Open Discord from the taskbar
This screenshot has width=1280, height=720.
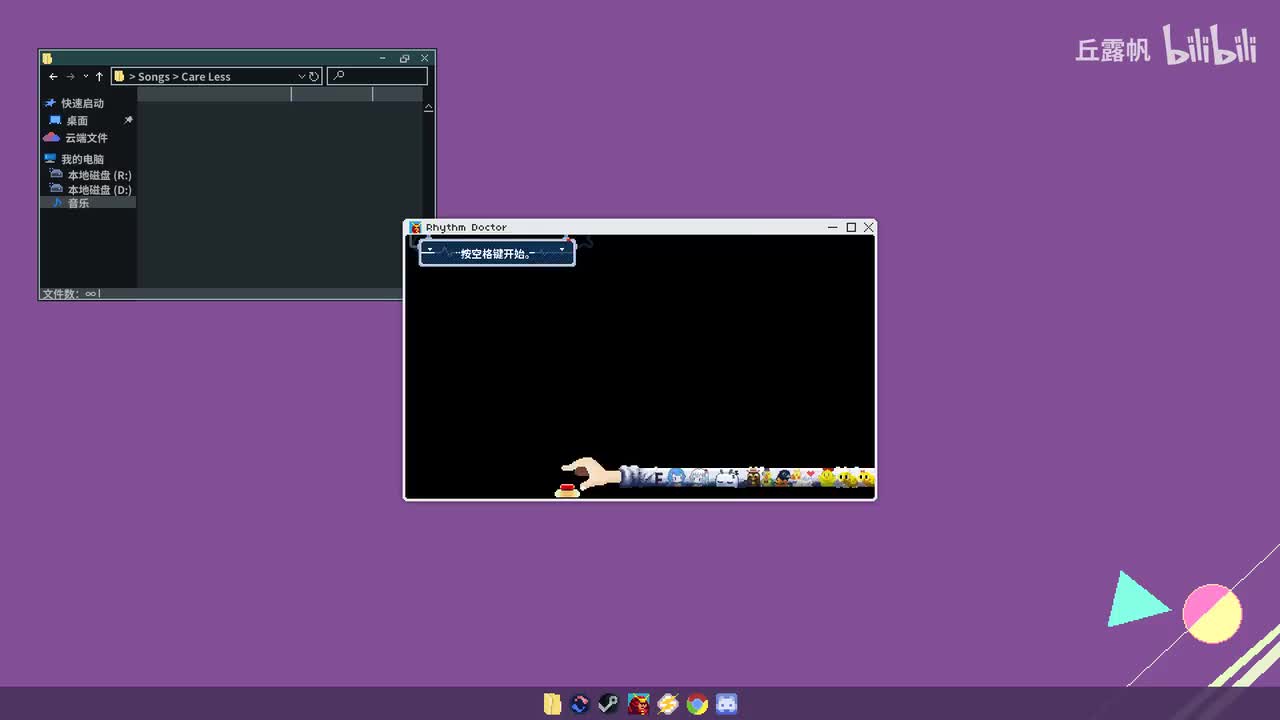tap(727, 704)
